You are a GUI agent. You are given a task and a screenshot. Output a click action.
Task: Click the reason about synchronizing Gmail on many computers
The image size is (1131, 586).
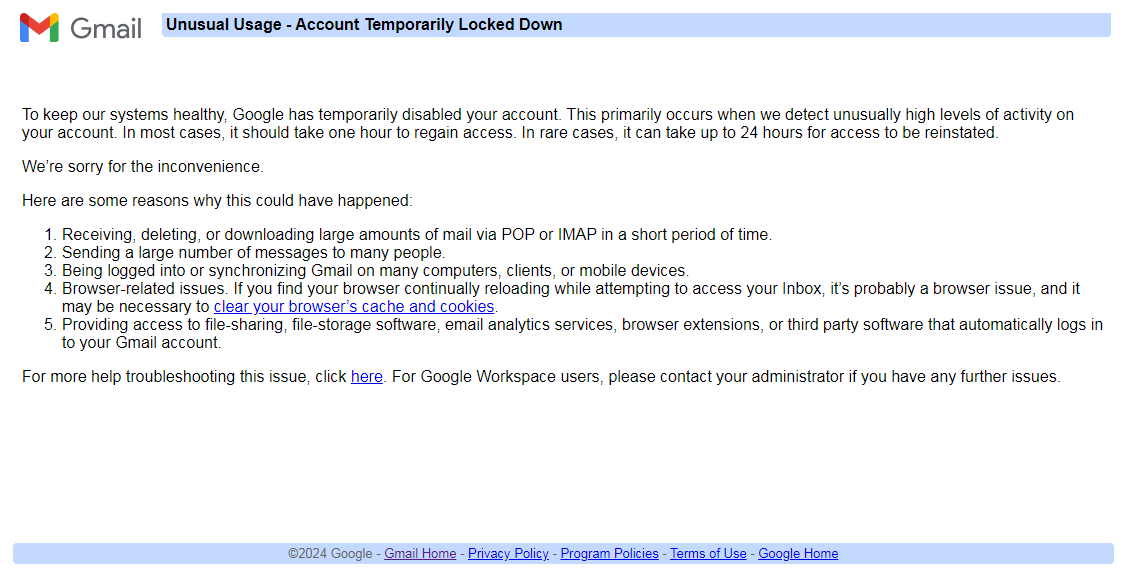coord(375,271)
